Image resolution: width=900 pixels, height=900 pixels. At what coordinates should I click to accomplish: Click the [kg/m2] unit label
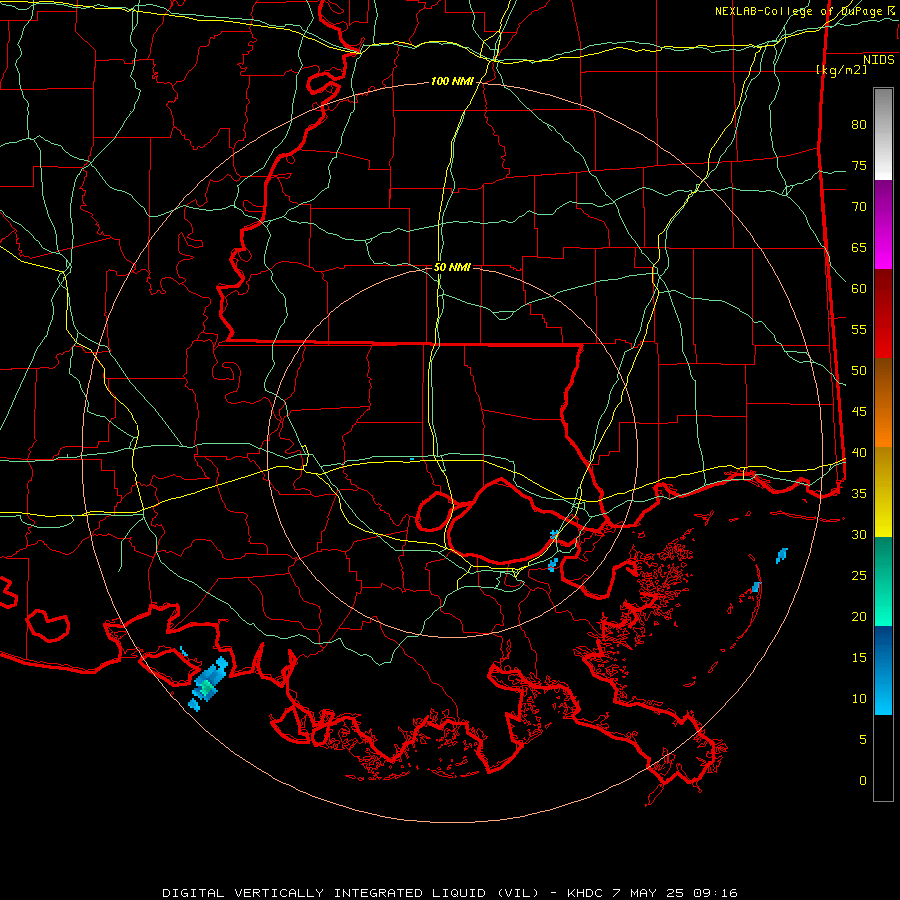[842, 70]
